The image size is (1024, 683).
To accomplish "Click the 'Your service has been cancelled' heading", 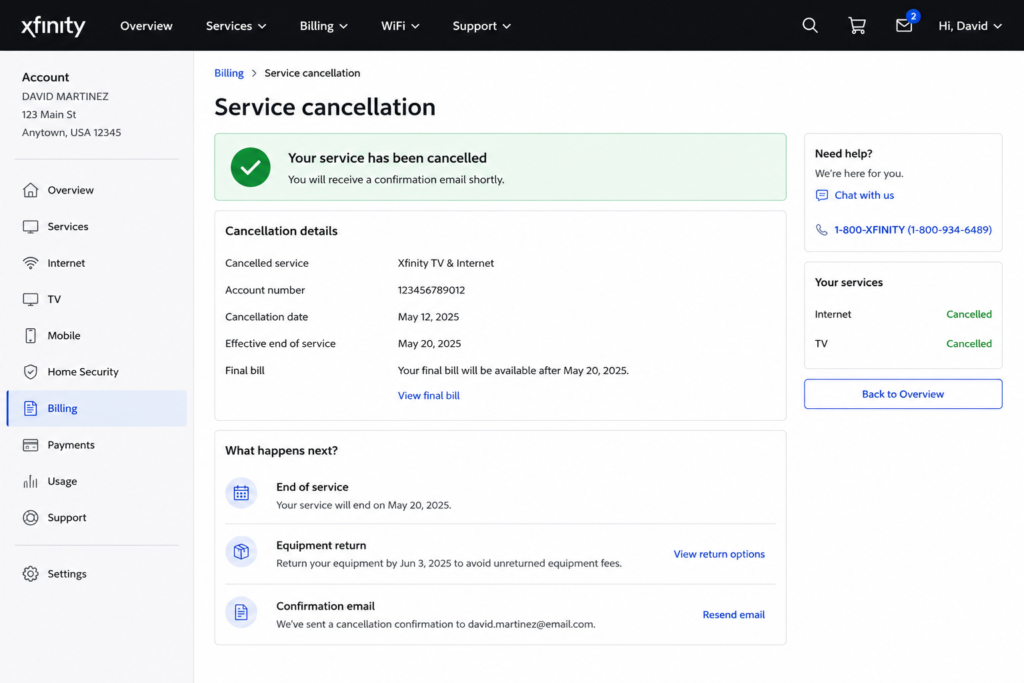I will click(x=387, y=158).
